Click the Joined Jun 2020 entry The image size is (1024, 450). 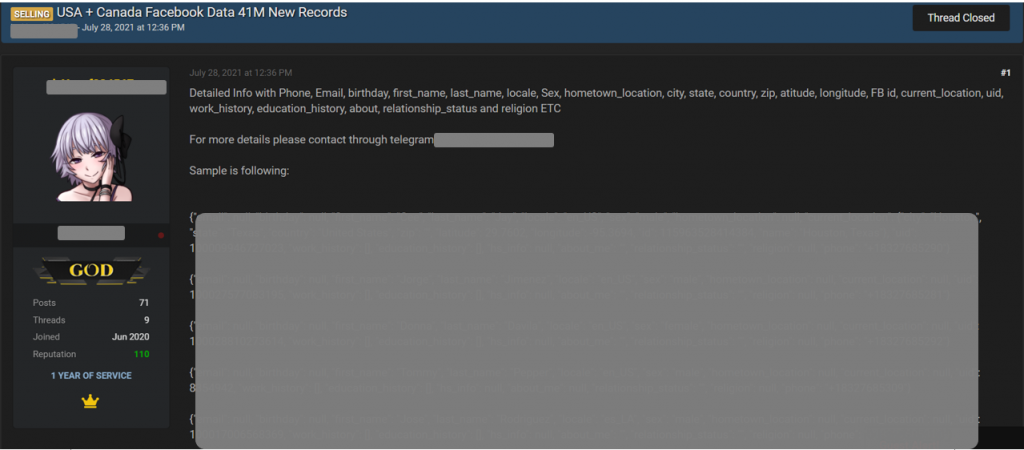point(91,337)
